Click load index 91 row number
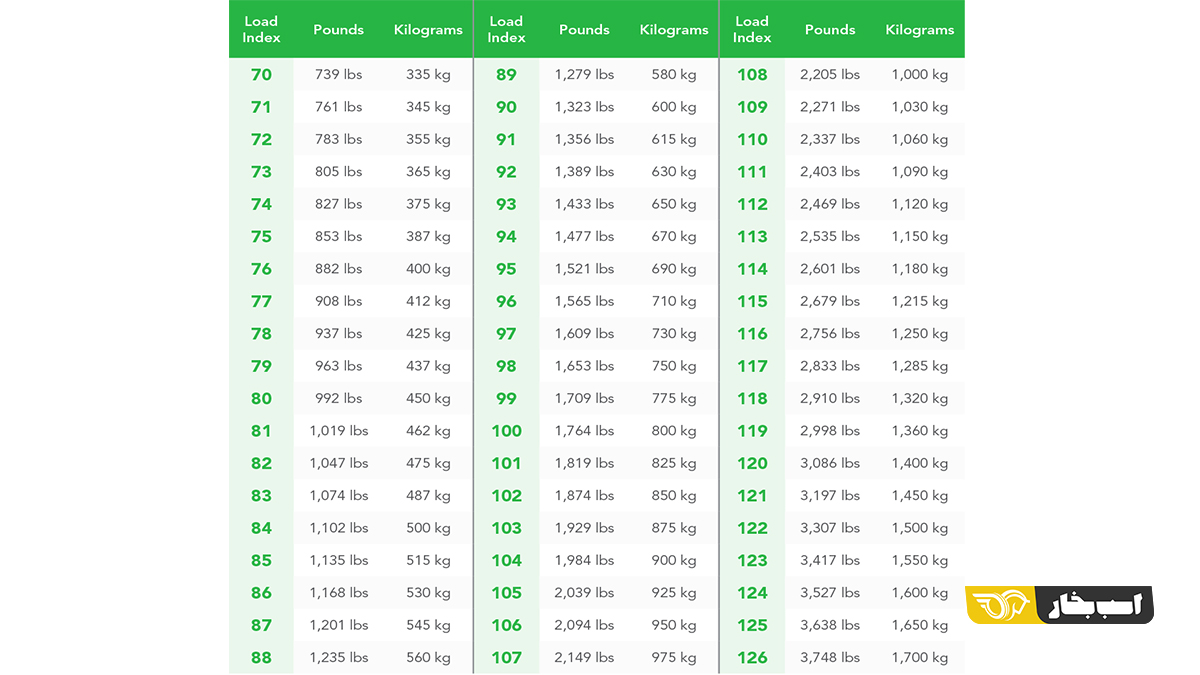 pyautogui.click(x=506, y=140)
